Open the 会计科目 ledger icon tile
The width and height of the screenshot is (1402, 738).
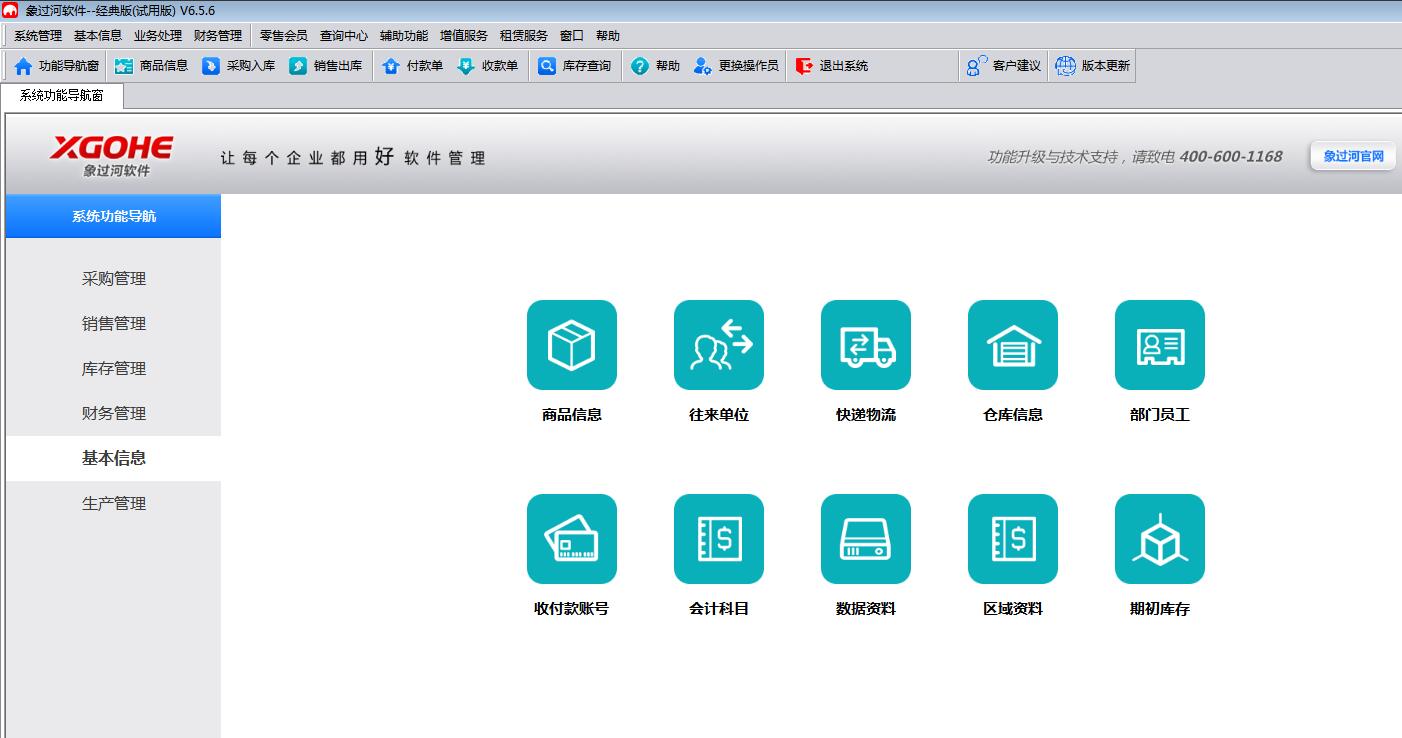pyautogui.click(x=719, y=539)
